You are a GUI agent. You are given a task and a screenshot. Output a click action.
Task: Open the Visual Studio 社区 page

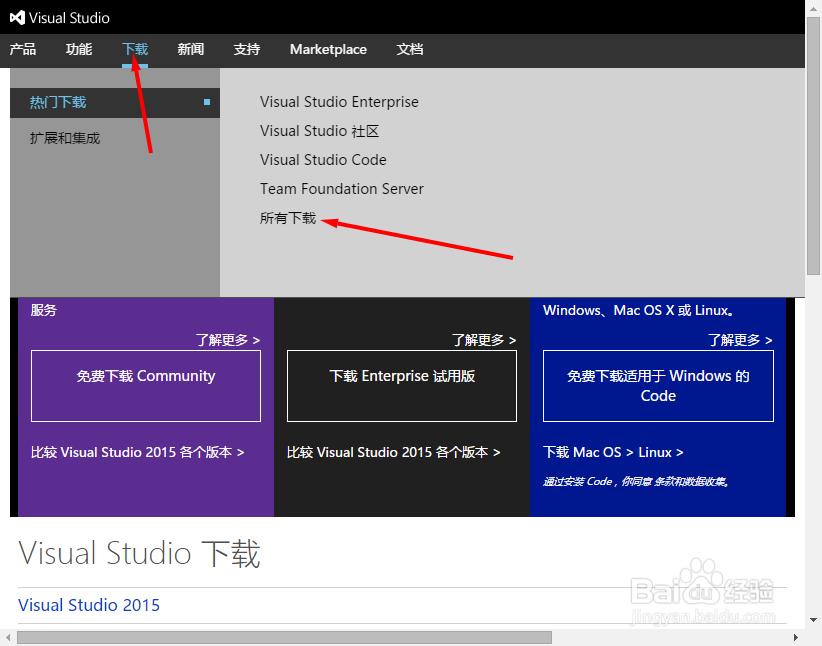[319, 131]
